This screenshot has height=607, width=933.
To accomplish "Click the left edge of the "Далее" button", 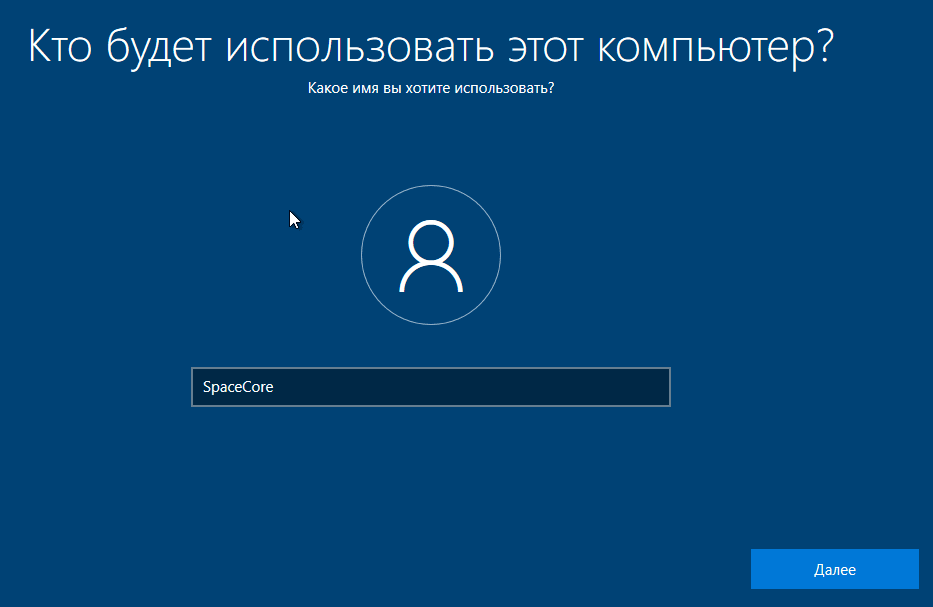I will tap(757, 569).
